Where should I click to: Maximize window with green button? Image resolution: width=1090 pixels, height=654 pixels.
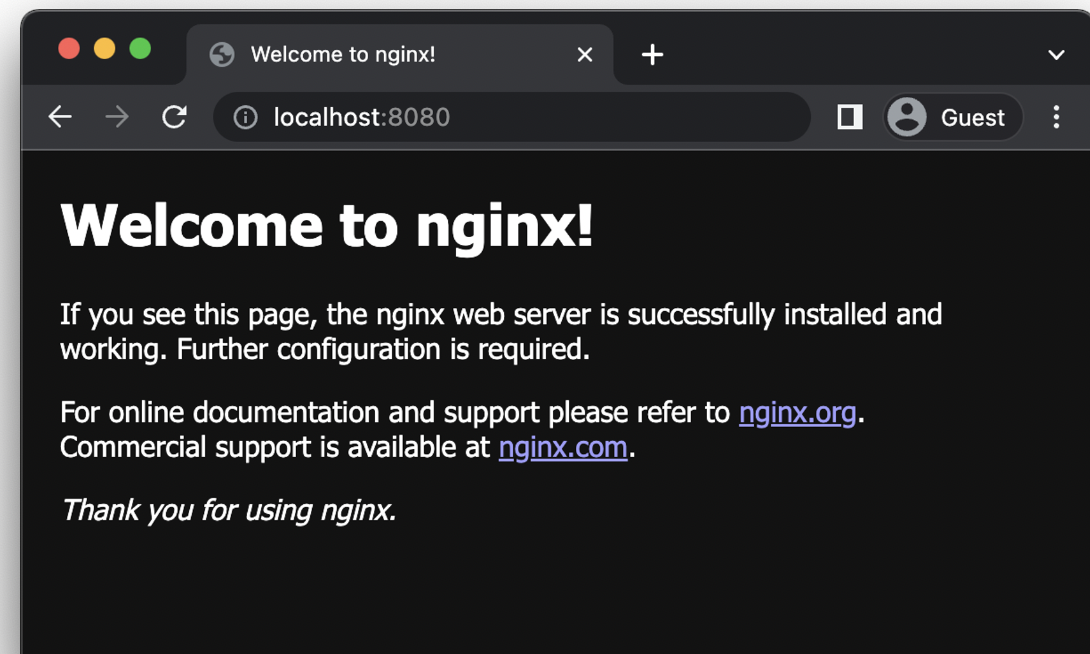[140, 49]
